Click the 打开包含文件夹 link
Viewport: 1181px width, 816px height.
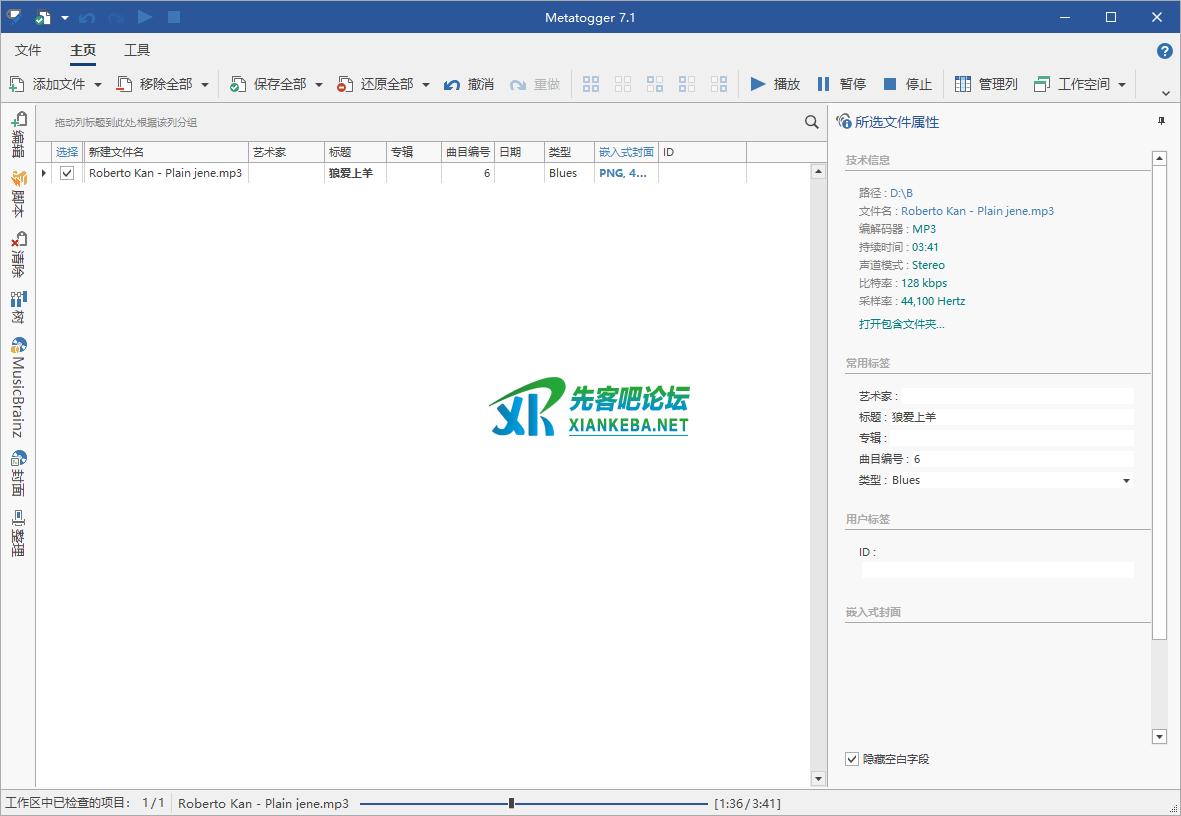pos(901,324)
